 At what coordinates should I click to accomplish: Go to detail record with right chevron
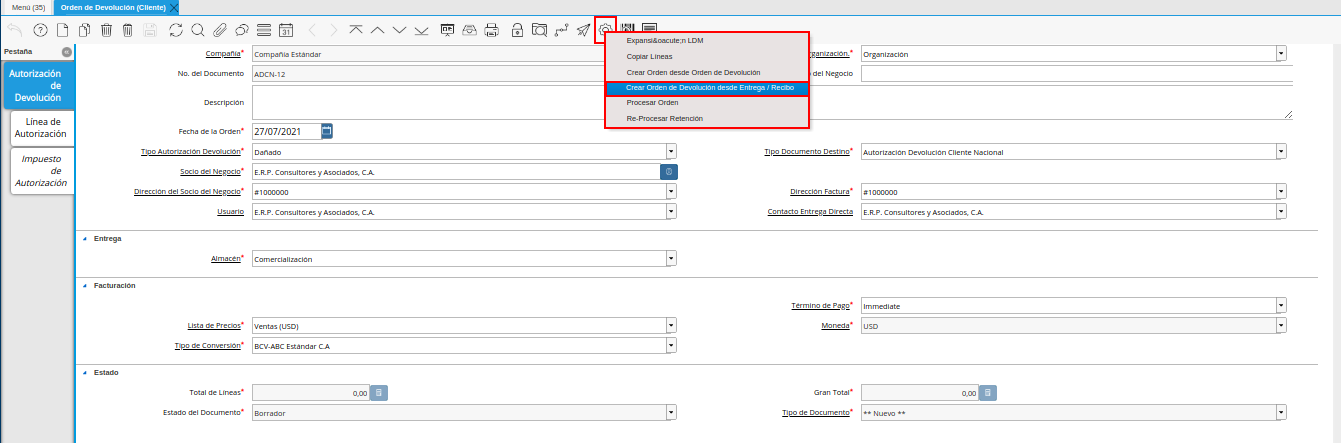click(334, 30)
